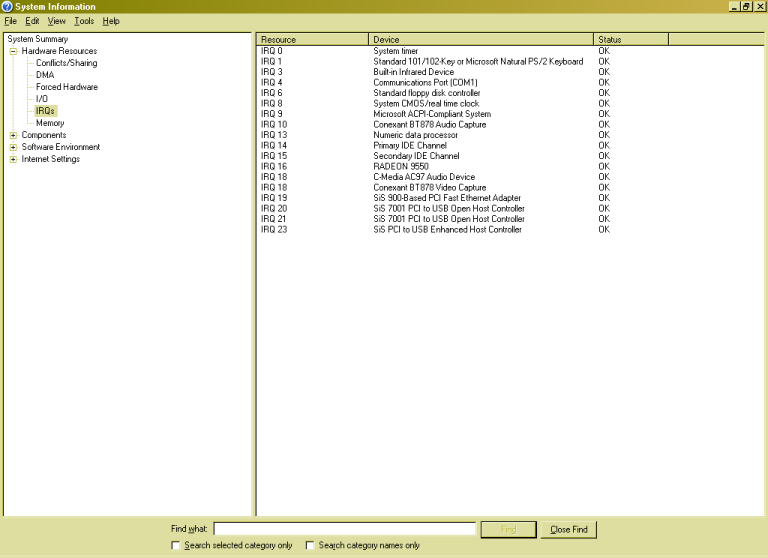Click the disabled Find button
Viewport: 768px width, 558px height.
point(508,530)
